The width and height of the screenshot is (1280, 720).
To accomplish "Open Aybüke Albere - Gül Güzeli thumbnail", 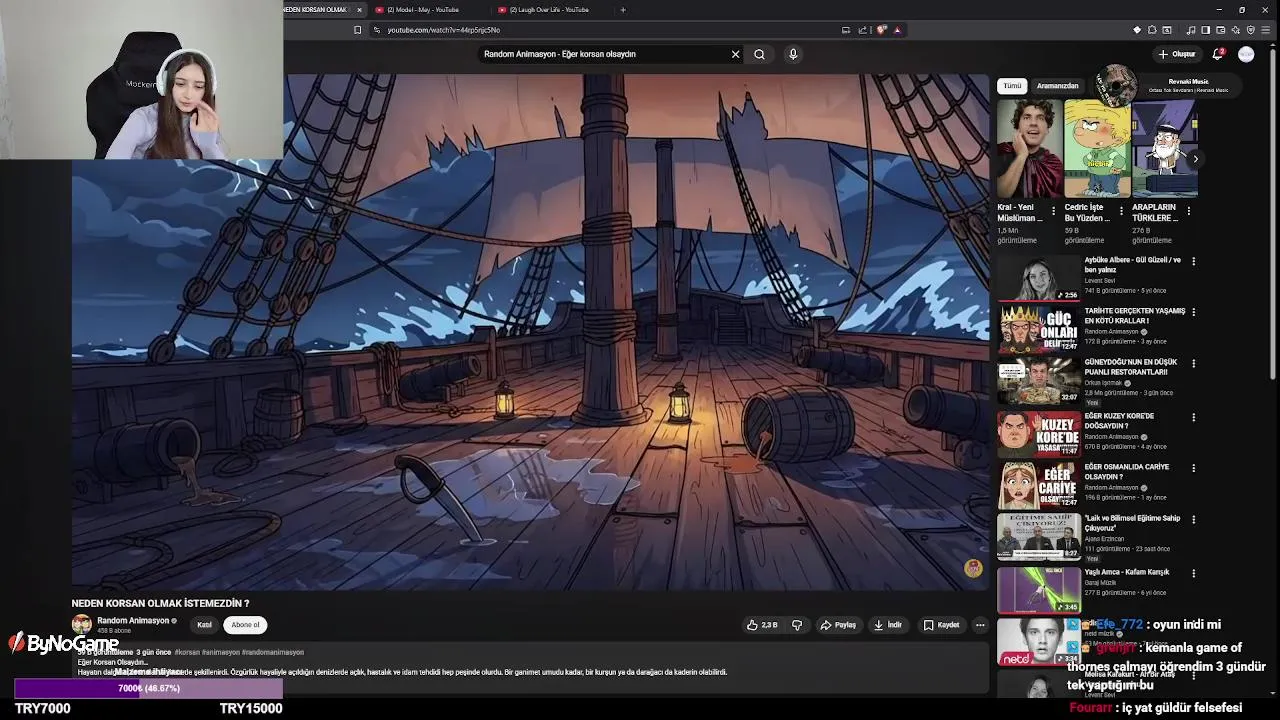I will pyautogui.click(x=1039, y=278).
